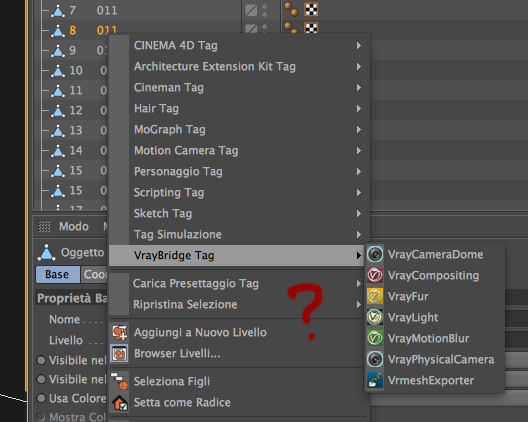Image resolution: width=528 pixels, height=422 pixels.
Task: Expand the Cineman Tag submenu arrow
Action: (359, 88)
